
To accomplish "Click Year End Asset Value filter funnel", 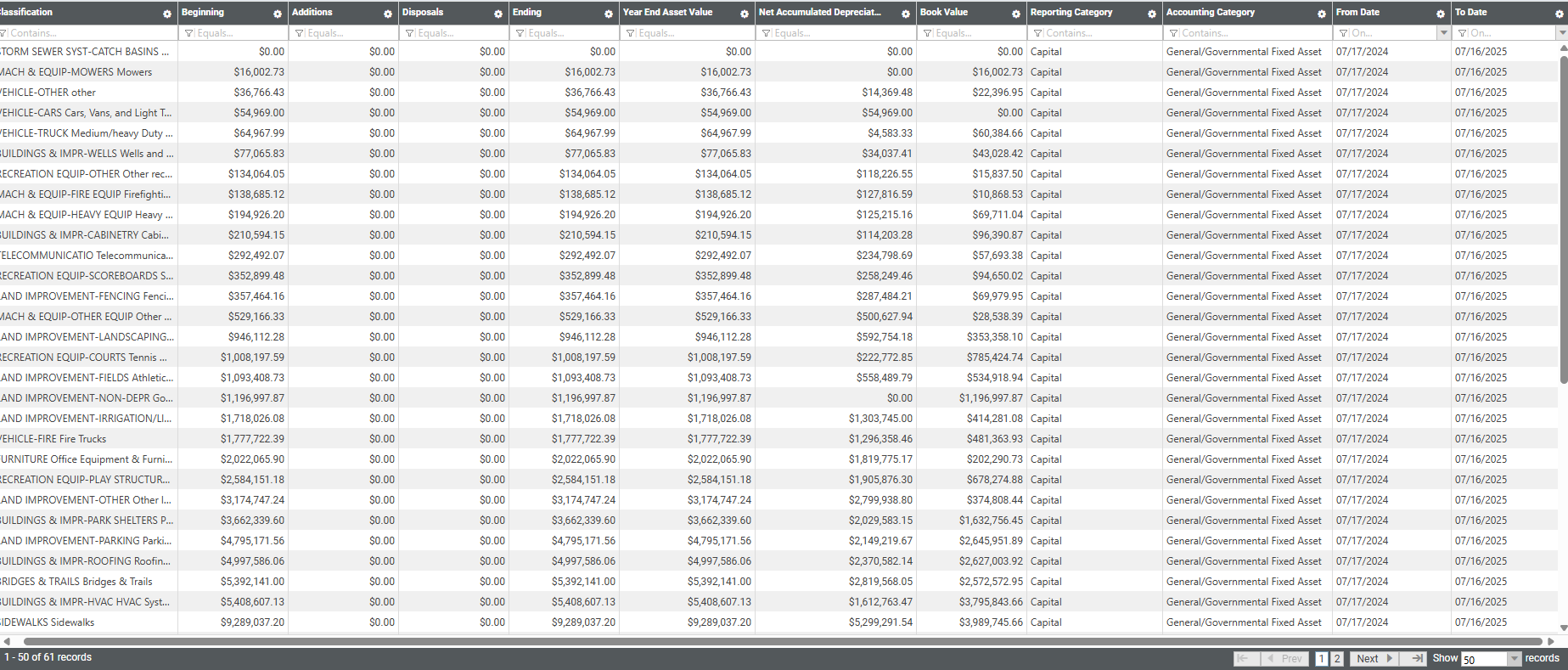I will click(x=630, y=33).
